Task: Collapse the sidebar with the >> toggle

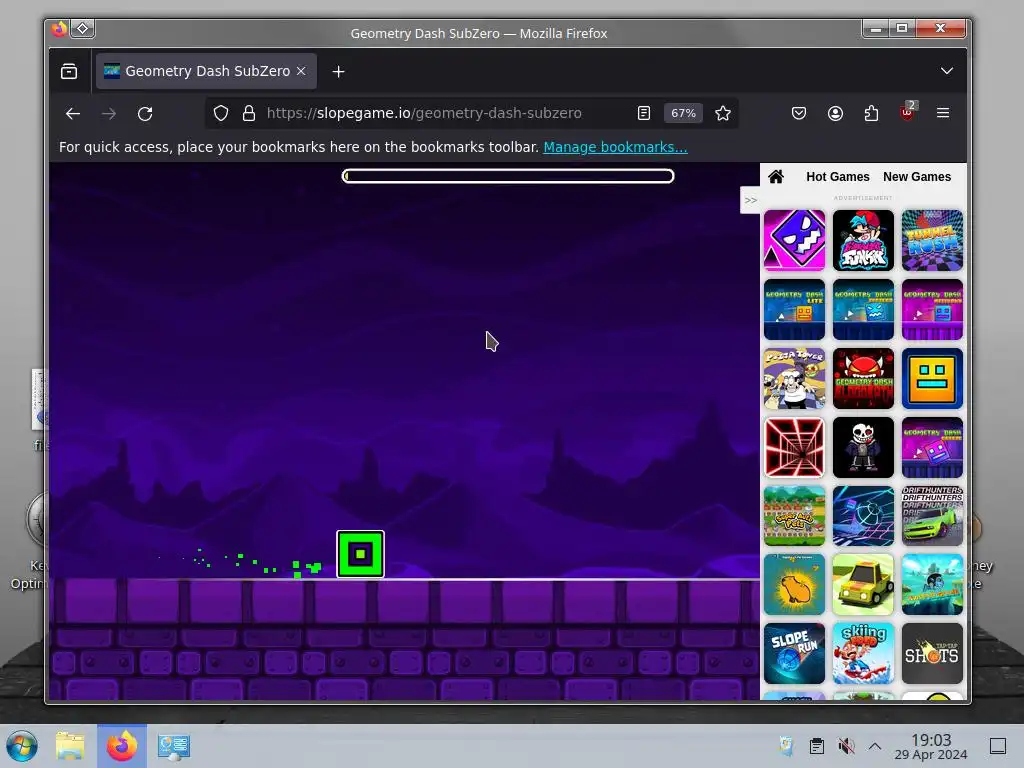Action: click(750, 200)
